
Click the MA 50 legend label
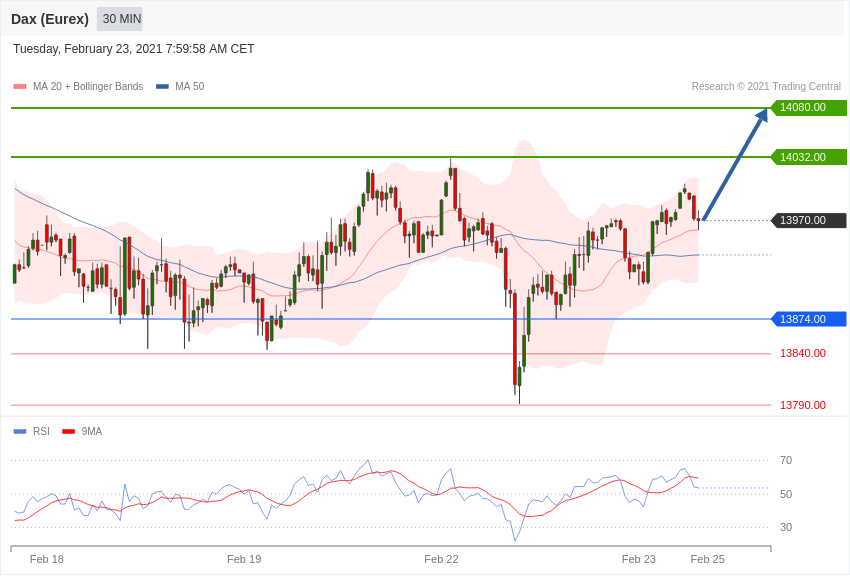190,86
